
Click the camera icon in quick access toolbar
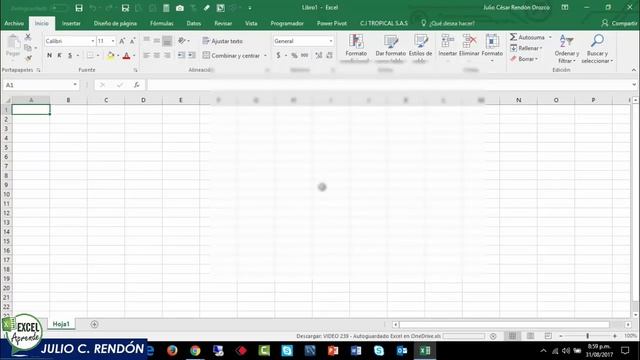[180, 8]
